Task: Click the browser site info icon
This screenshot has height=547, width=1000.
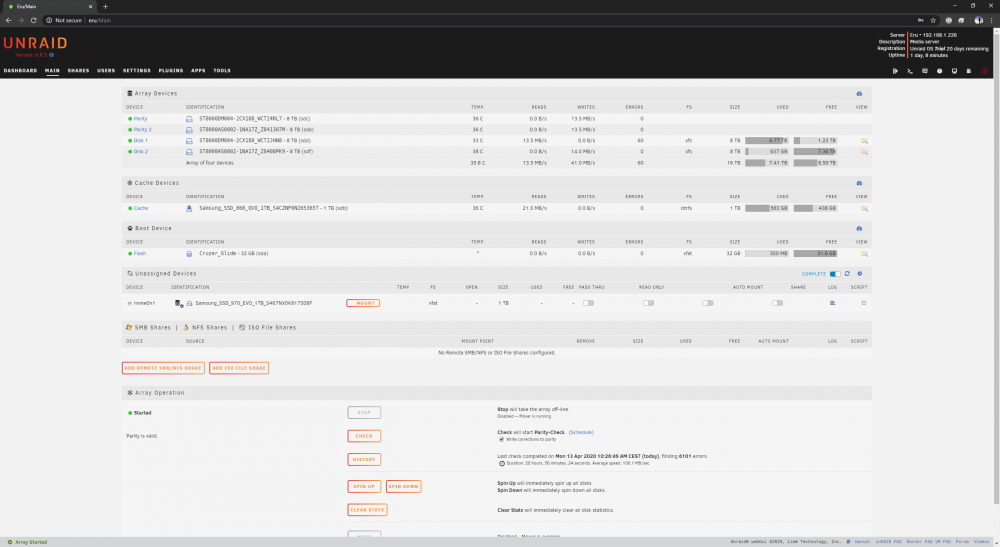Action: pyautogui.click(x=48, y=20)
